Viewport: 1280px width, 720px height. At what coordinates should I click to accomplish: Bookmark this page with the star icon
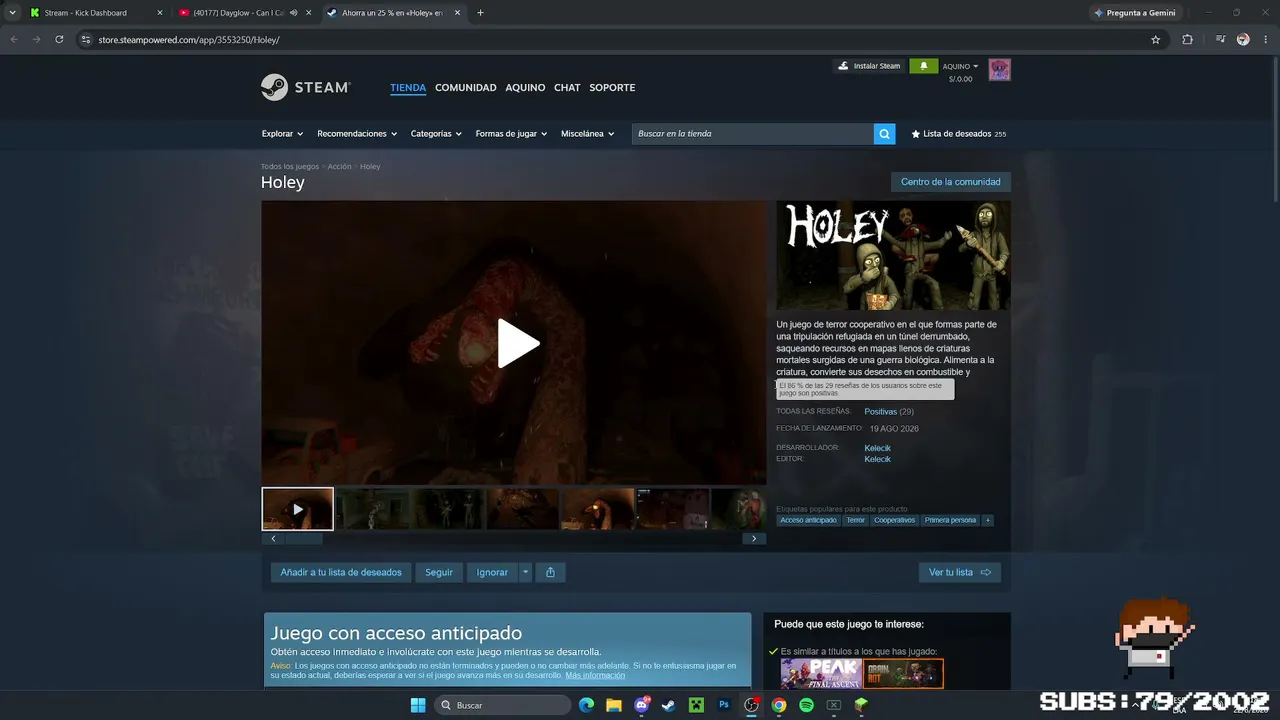point(1156,40)
